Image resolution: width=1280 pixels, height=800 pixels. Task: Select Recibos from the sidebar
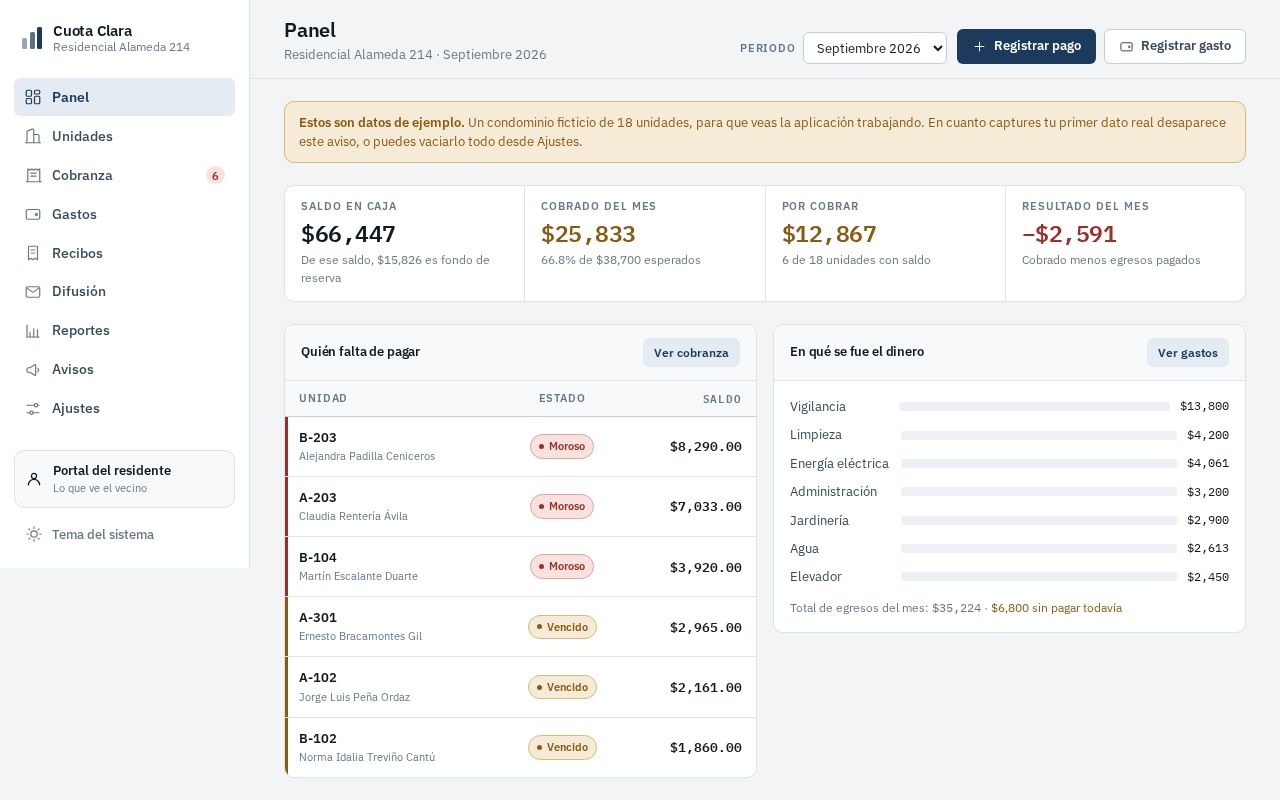[x=124, y=253]
